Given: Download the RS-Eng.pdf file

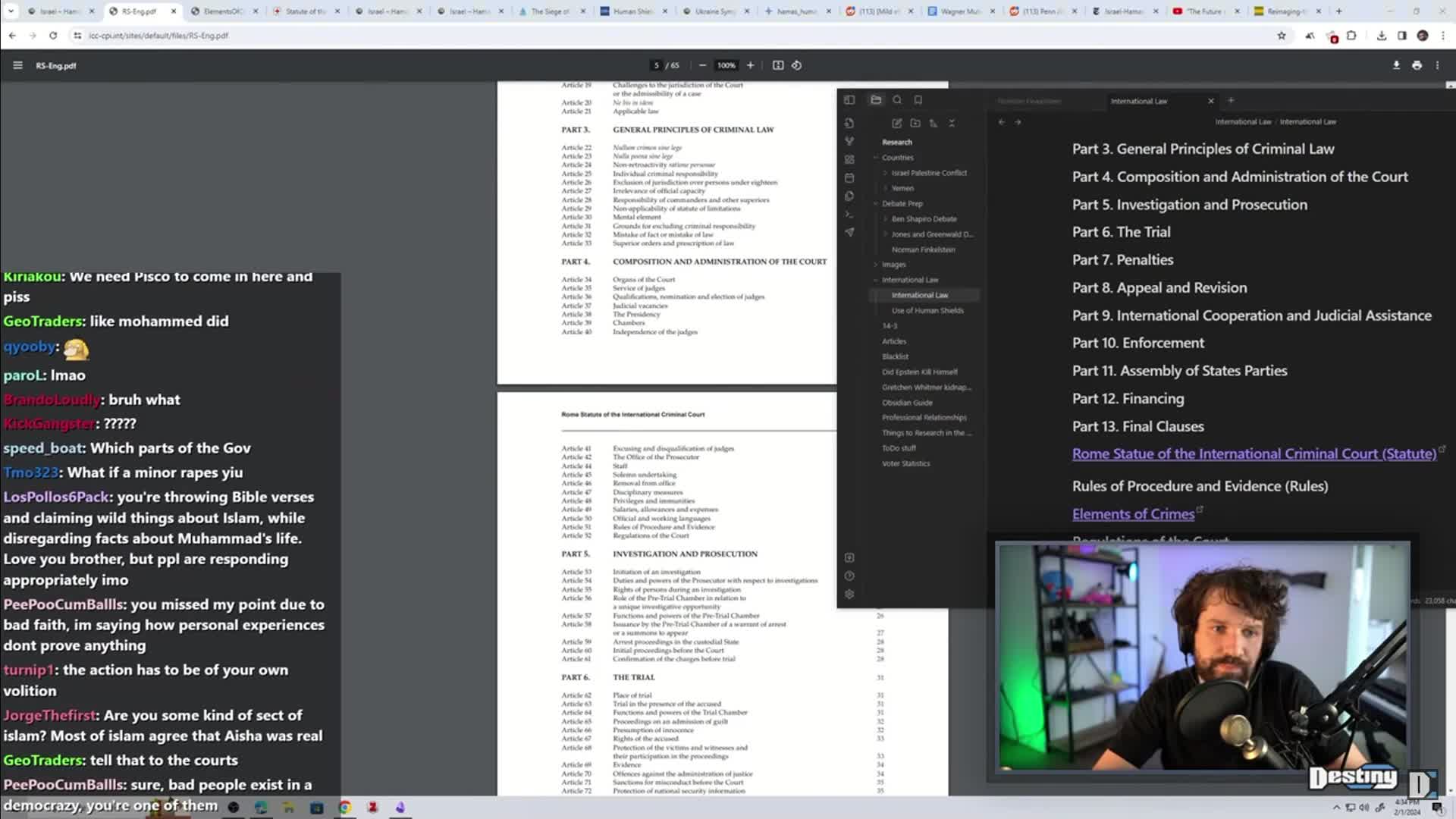Looking at the screenshot, I should tap(1396, 65).
